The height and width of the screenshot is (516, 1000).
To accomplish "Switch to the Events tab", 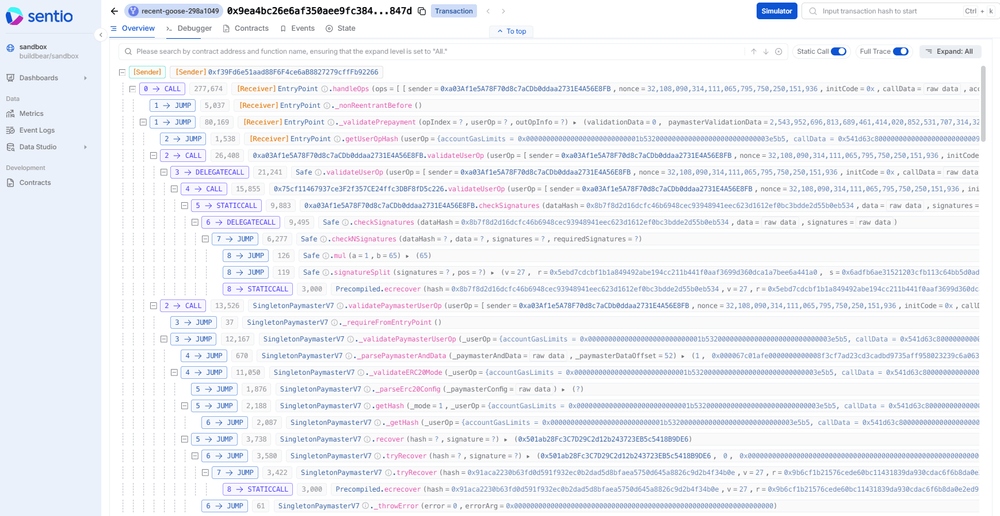I will pyautogui.click(x=297, y=29).
